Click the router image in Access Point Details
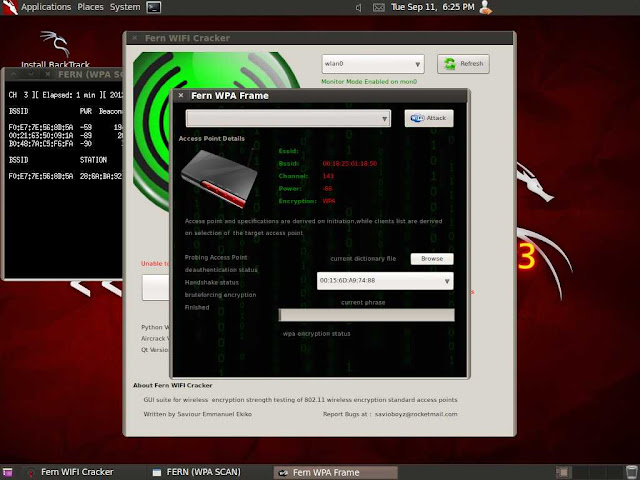The image size is (640, 480). (220, 178)
